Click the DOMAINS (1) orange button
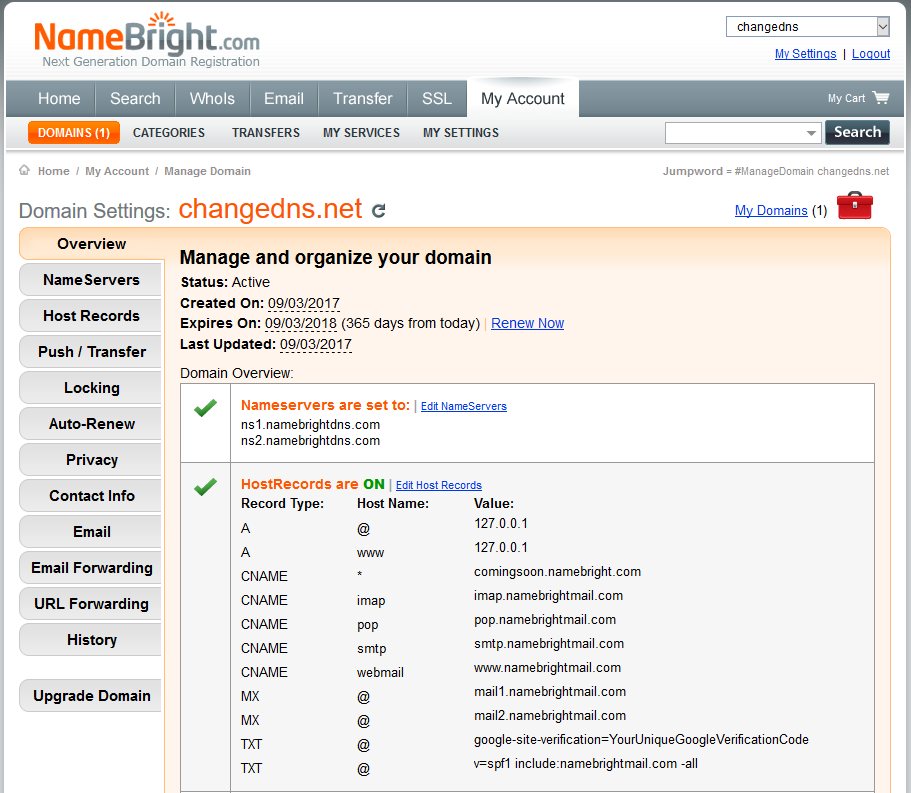Viewport: 911px width, 793px height. (74, 133)
